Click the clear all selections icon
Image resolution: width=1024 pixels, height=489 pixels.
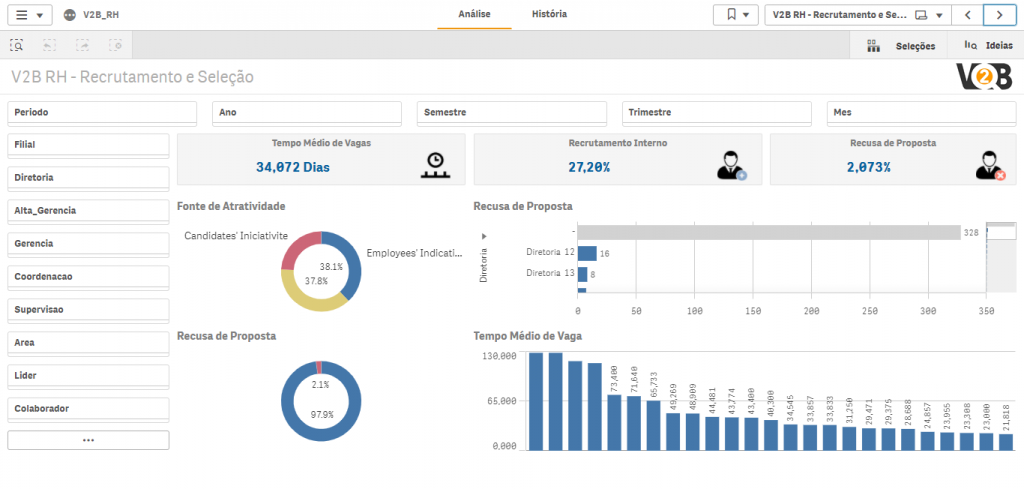(x=116, y=45)
